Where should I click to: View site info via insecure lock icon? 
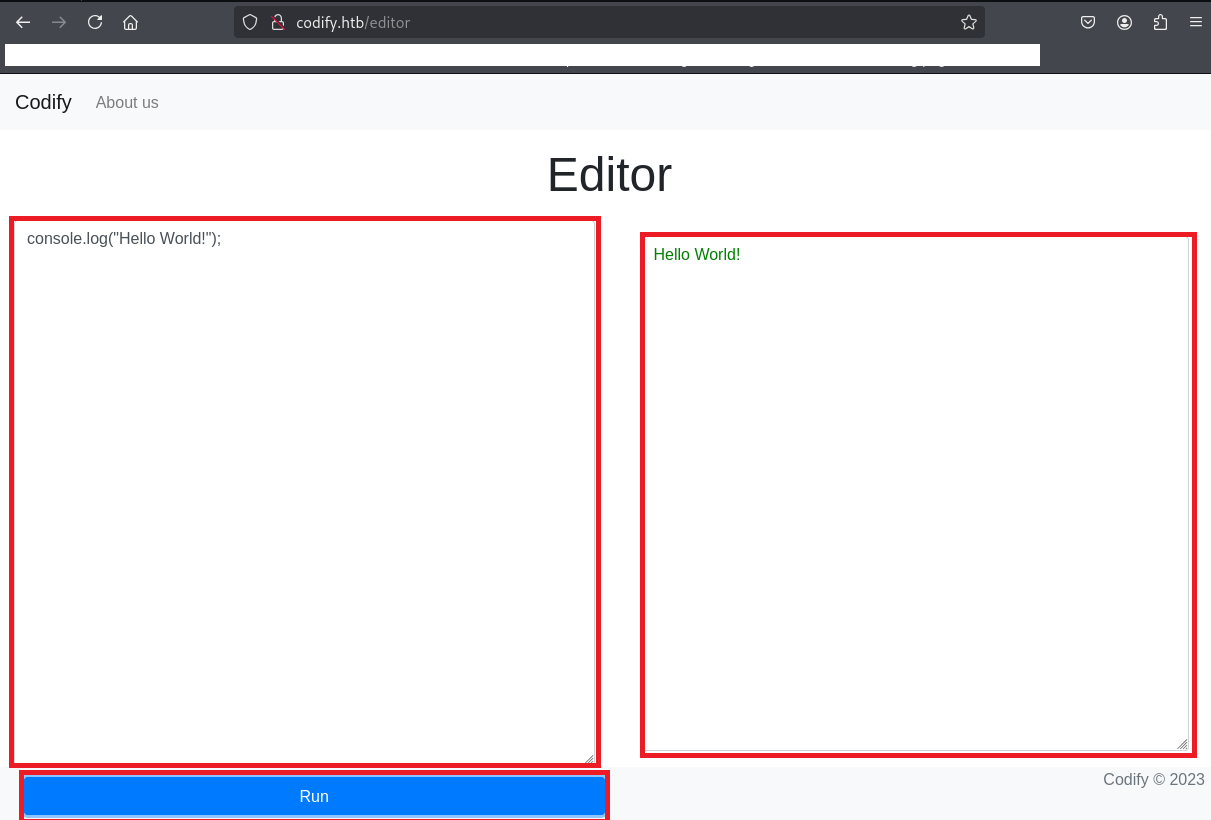pos(278,22)
